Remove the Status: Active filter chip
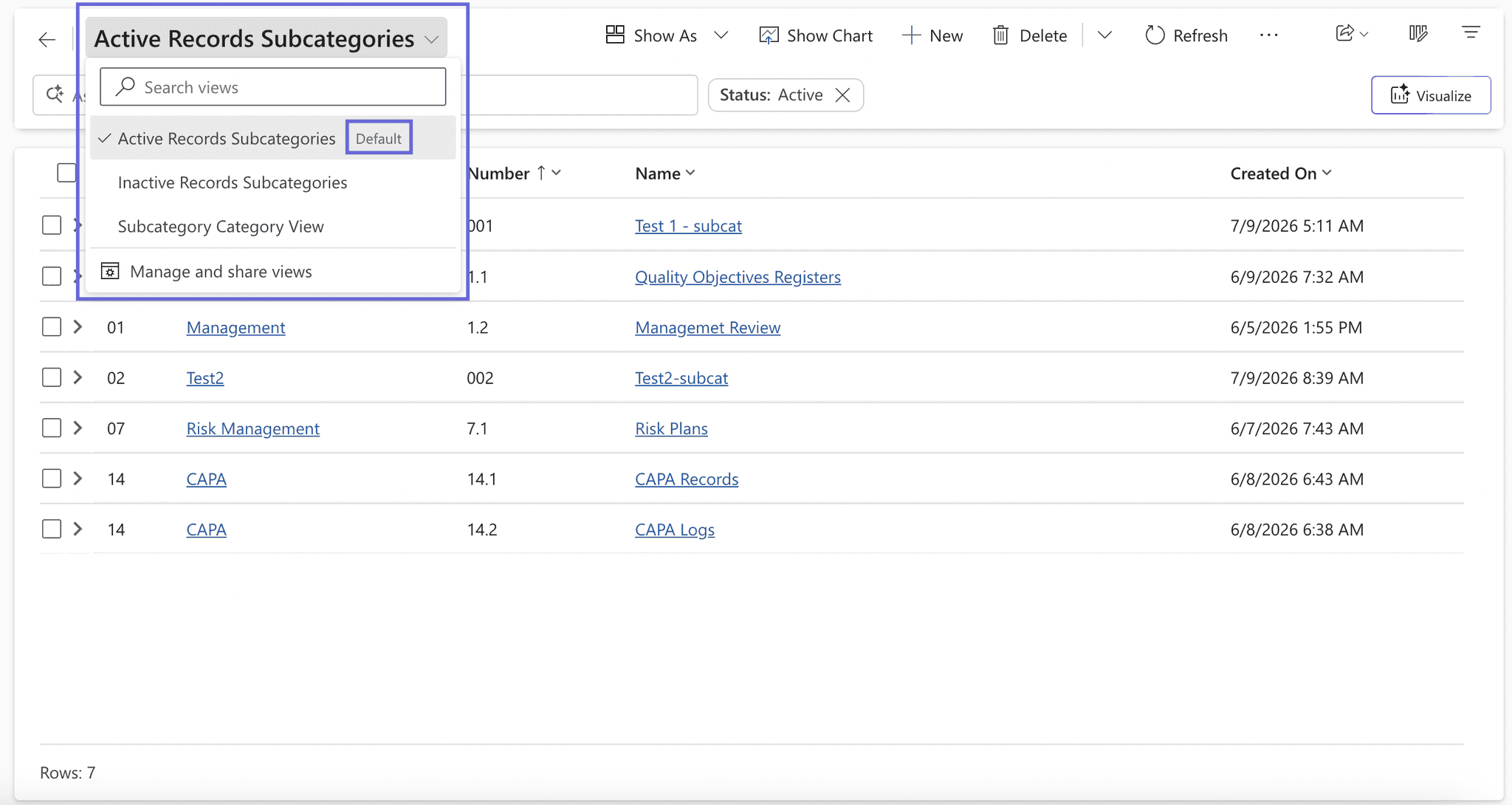Image resolution: width=1512 pixels, height=805 pixels. point(842,95)
